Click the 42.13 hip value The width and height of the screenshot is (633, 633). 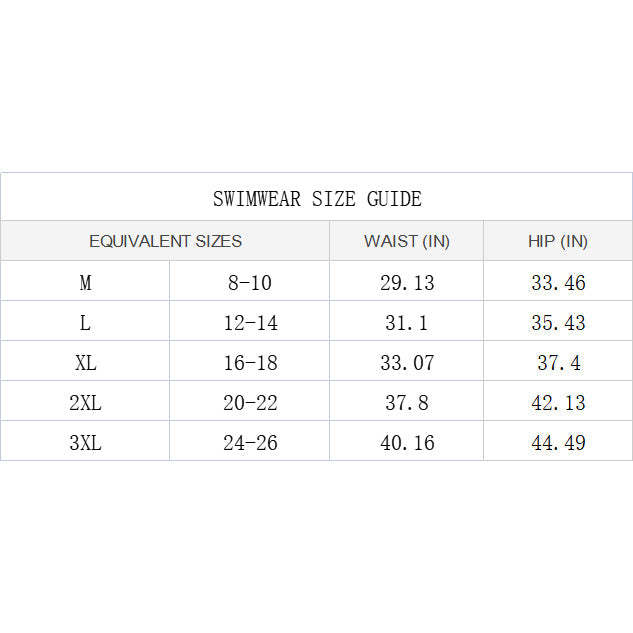pos(558,403)
